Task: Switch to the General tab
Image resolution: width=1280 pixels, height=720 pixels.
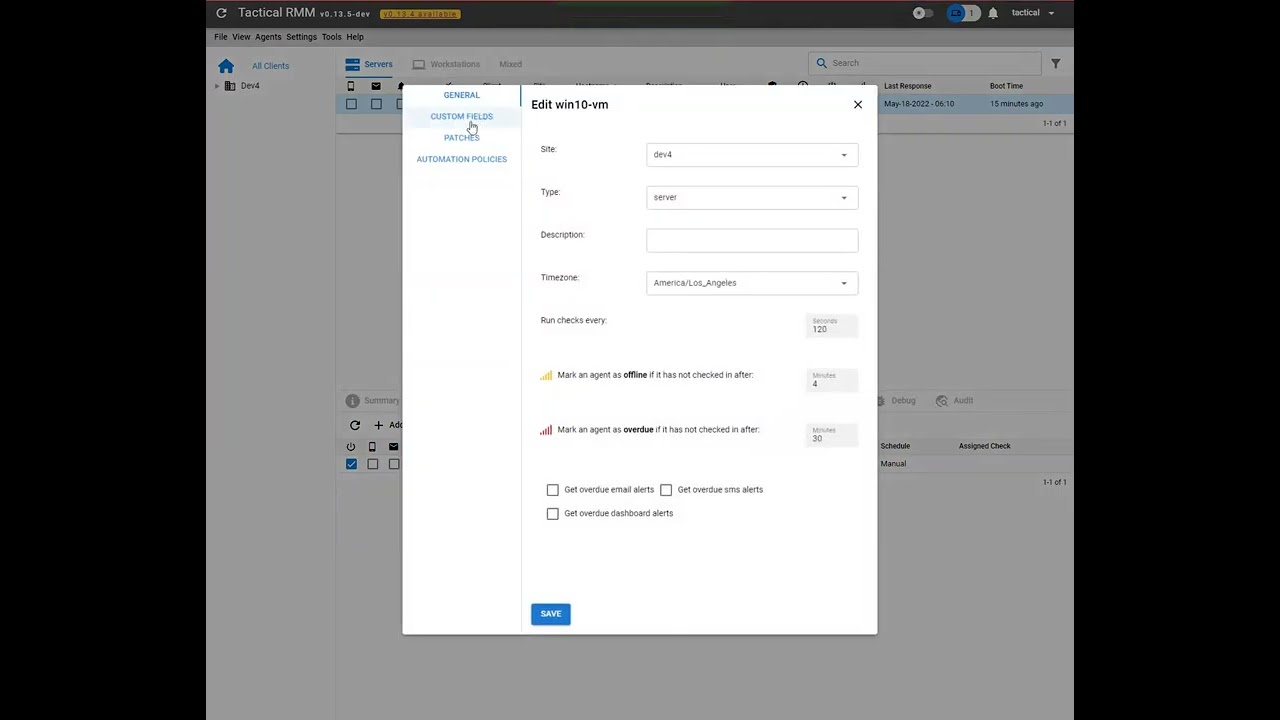Action: [x=462, y=95]
